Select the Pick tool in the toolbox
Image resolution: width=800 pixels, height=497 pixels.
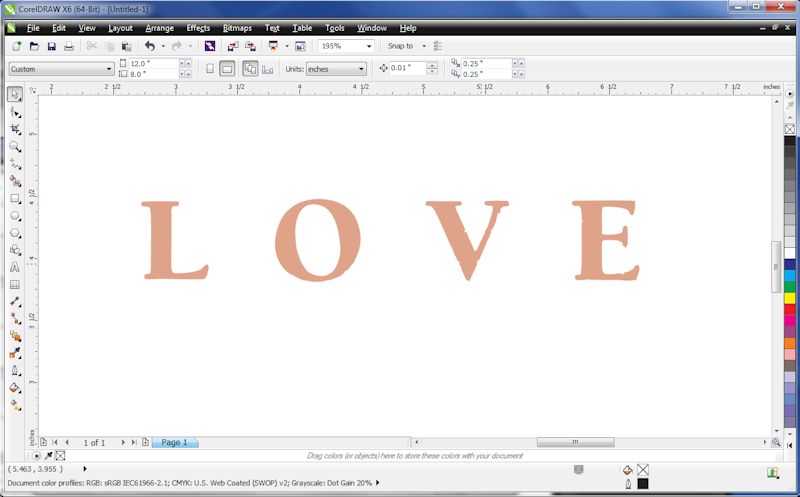pyautogui.click(x=15, y=94)
